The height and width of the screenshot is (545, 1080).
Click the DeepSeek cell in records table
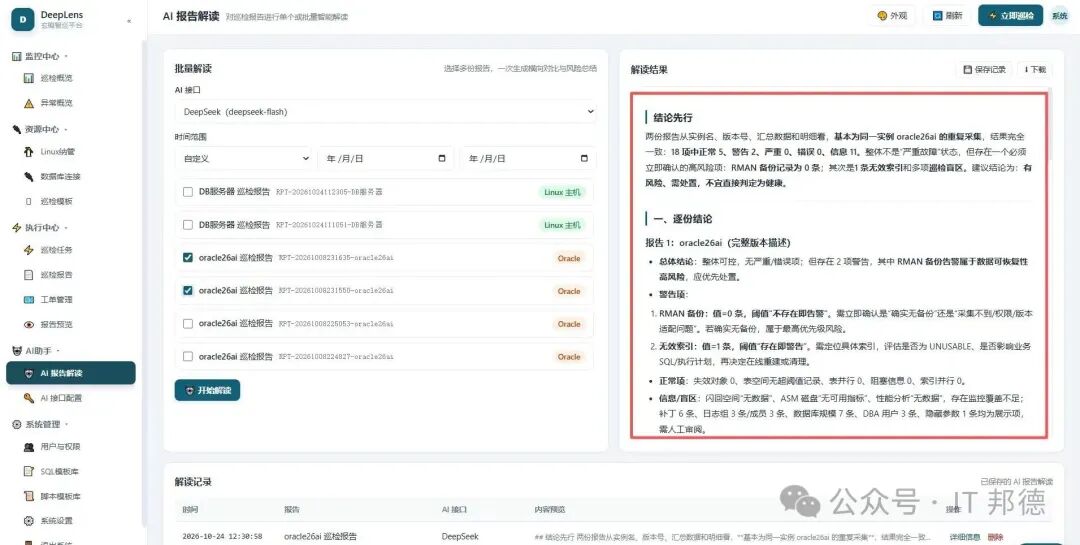click(460, 537)
